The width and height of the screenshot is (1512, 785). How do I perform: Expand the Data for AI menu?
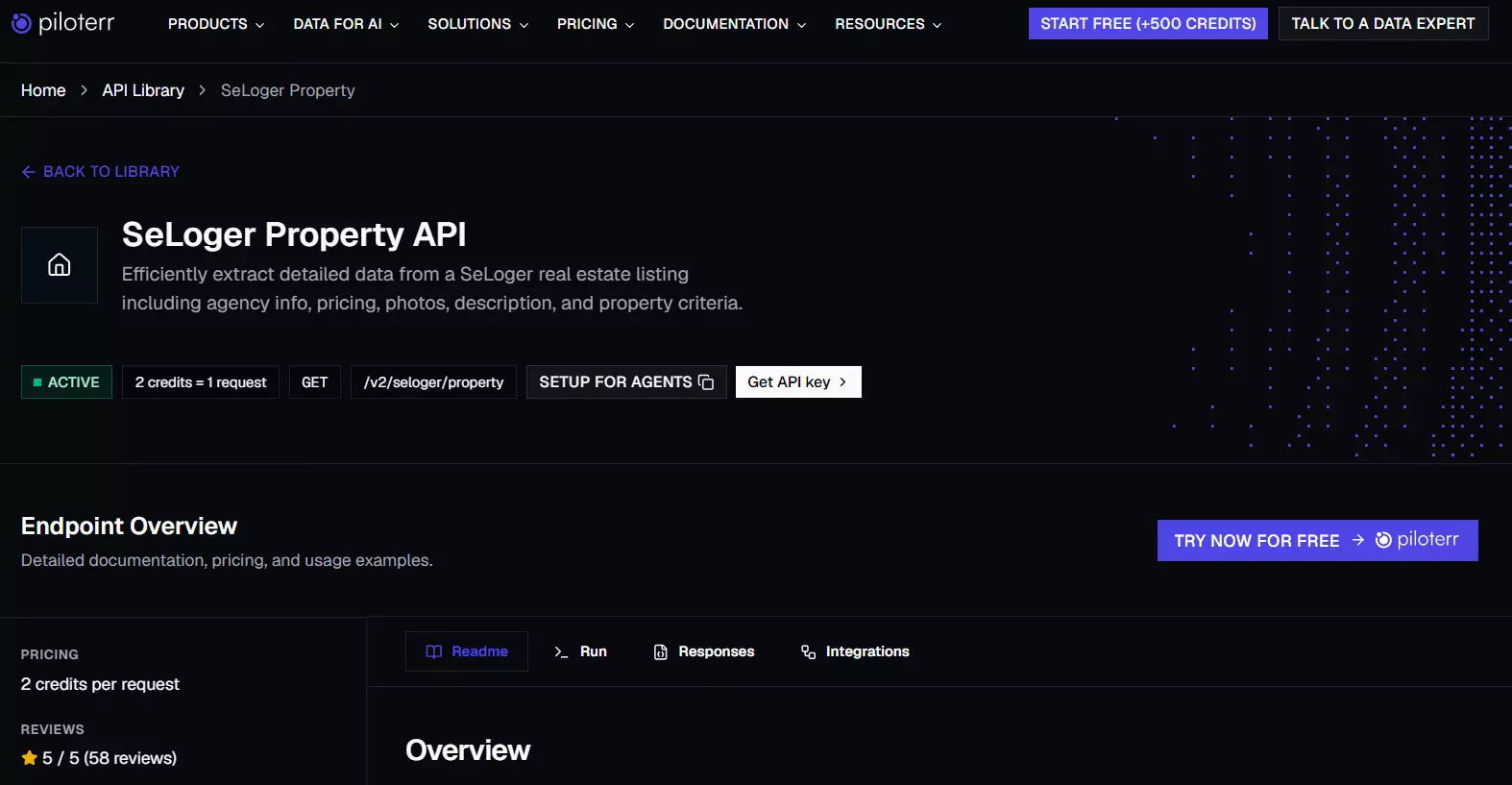(x=346, y=24)
